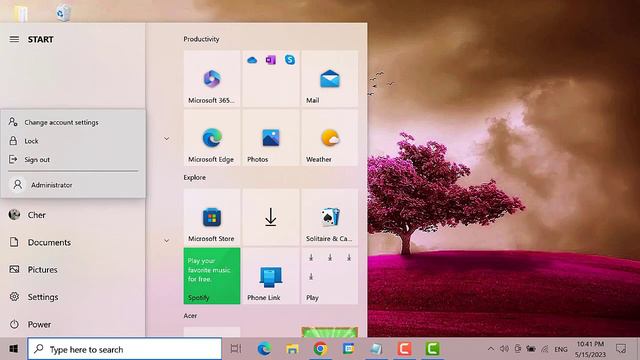Click the download arrow tile in Explore
Image resolution: width=640 pixels, height=360 pixels.
tap(271, 217)
